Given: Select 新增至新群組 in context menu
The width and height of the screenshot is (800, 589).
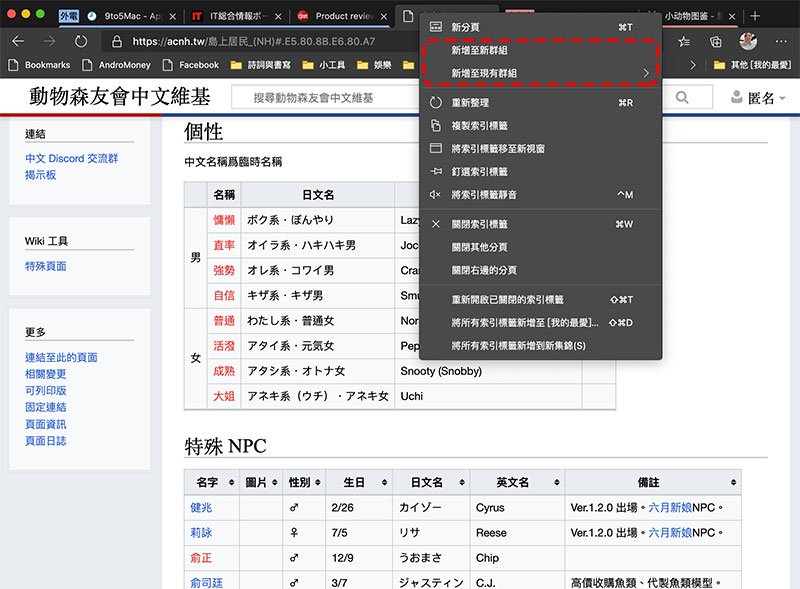Looking at the screenshot, I should coord(484,50).
